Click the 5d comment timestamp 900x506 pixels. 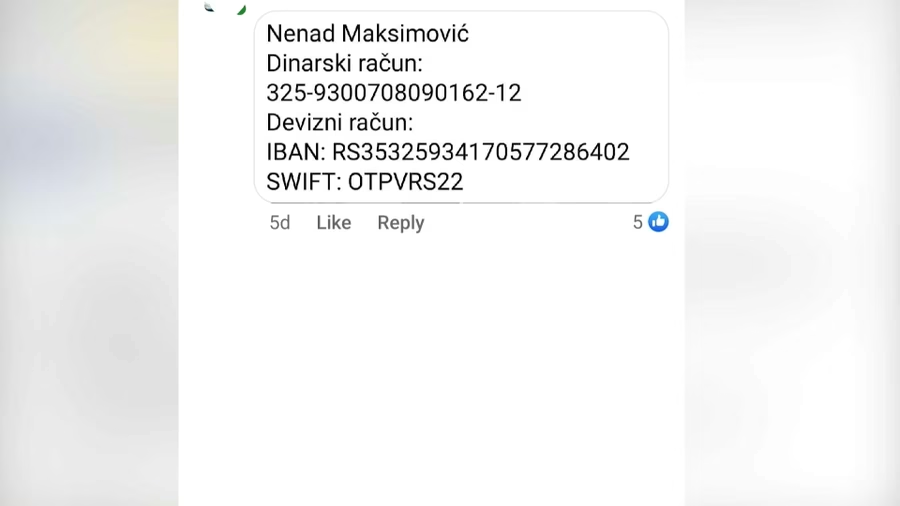(x=279, y=223)
